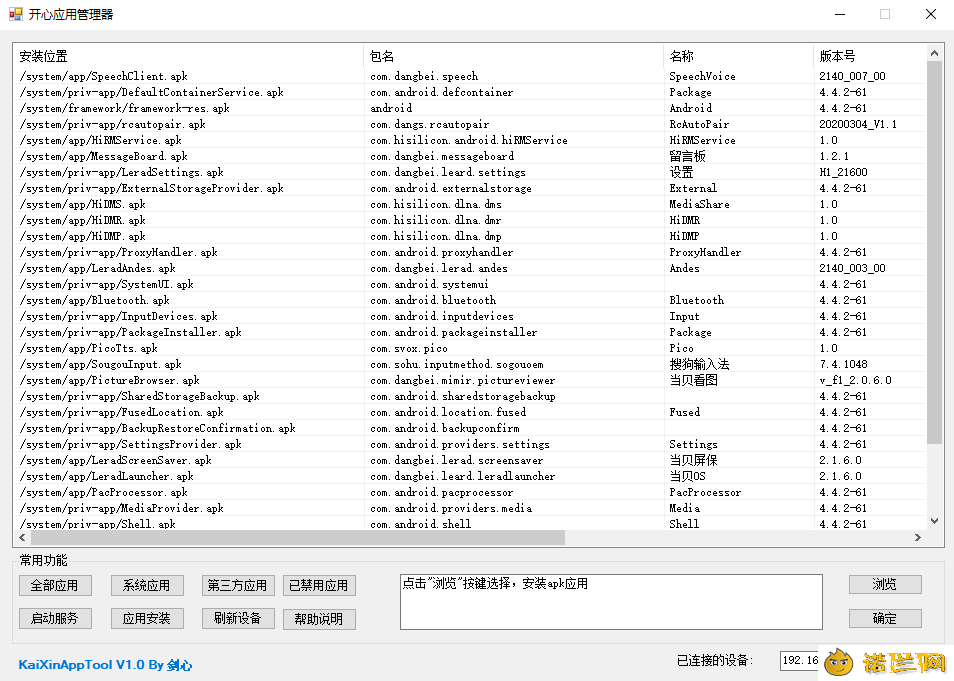Click version 20200304_V1.1 cell
Viewport: 954px width, 681px height.
(x=858, y=124)
